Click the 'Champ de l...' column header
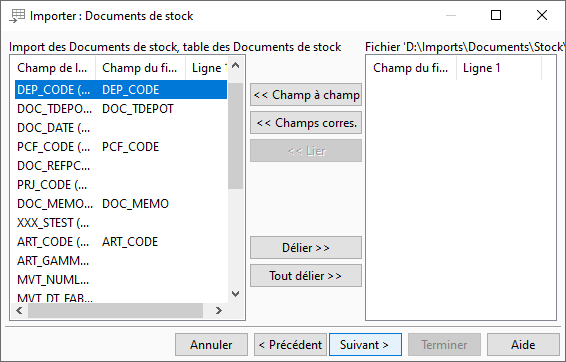Viewport: 566px width, 362px height. pyautogui.click(x=53, y=68)
